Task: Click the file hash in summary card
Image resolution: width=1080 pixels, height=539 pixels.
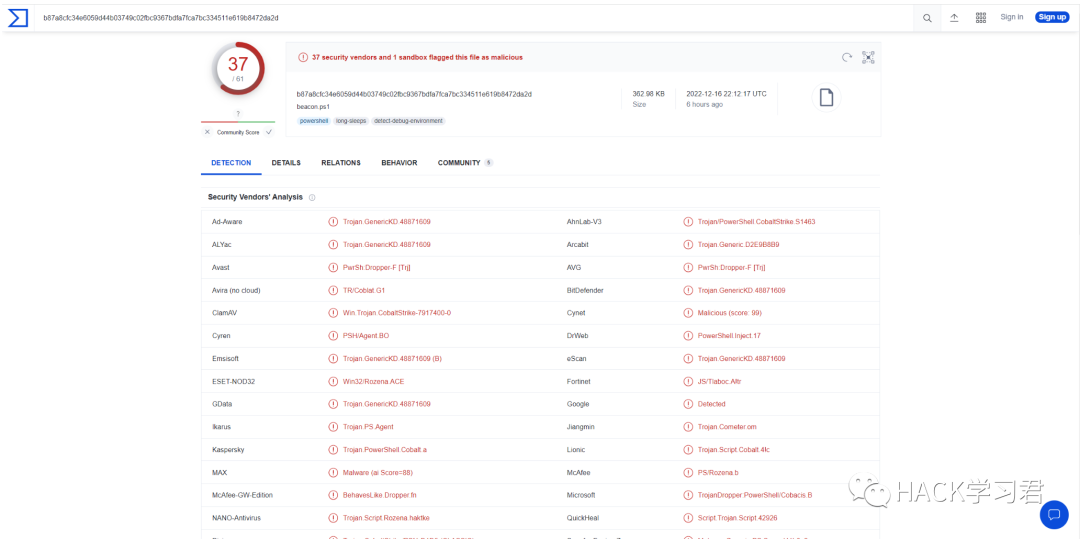Action: 414,94
